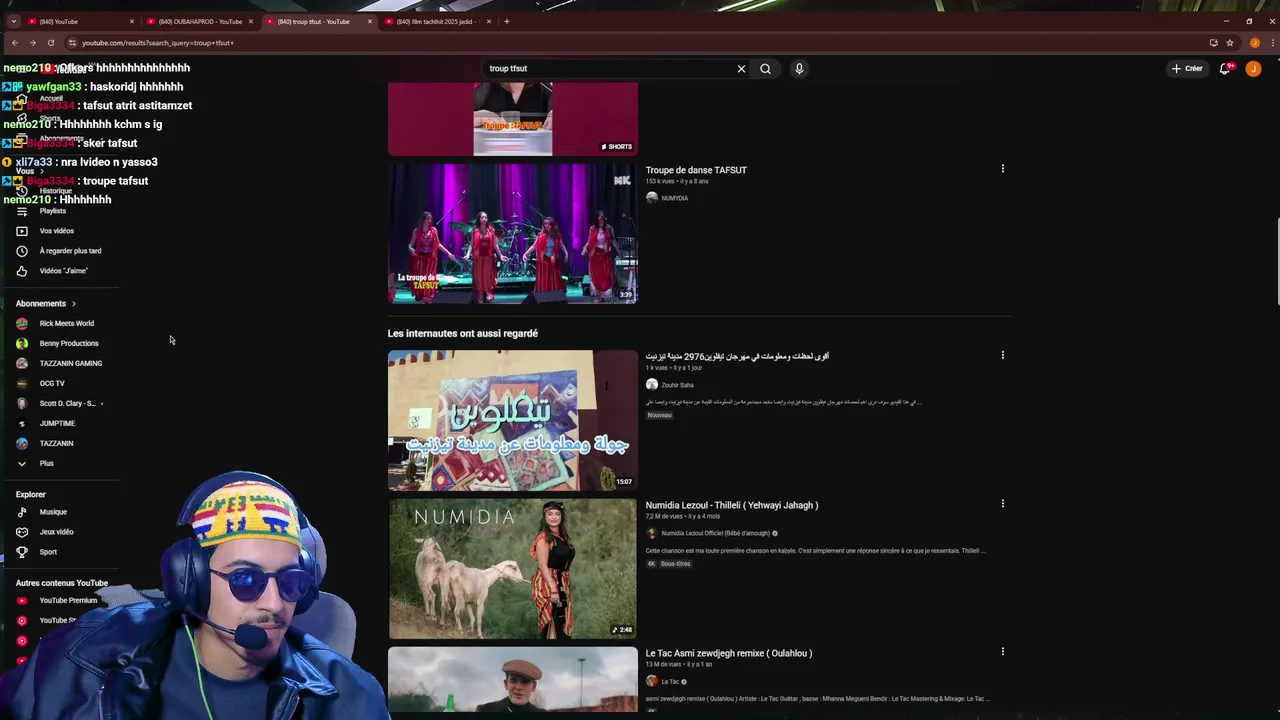This screenshot has height=720, width=1280.
Task: Click the magnifier search button
Action: click(x=765, y=69)
